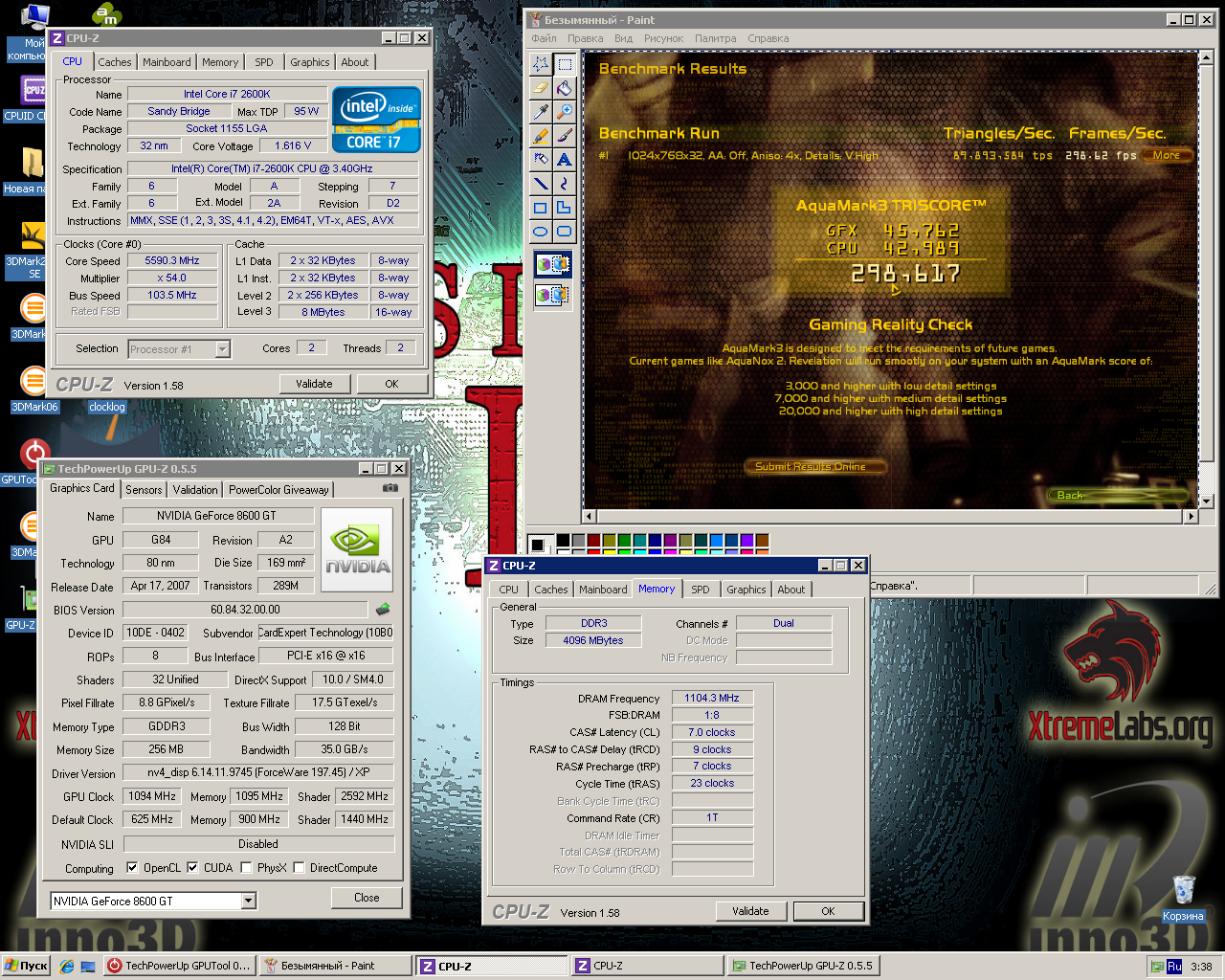This screenshot has width=1225, height=980.
Task: Click the 60.84.32.00.00 BIOS Version field
Action: (245, 609)
